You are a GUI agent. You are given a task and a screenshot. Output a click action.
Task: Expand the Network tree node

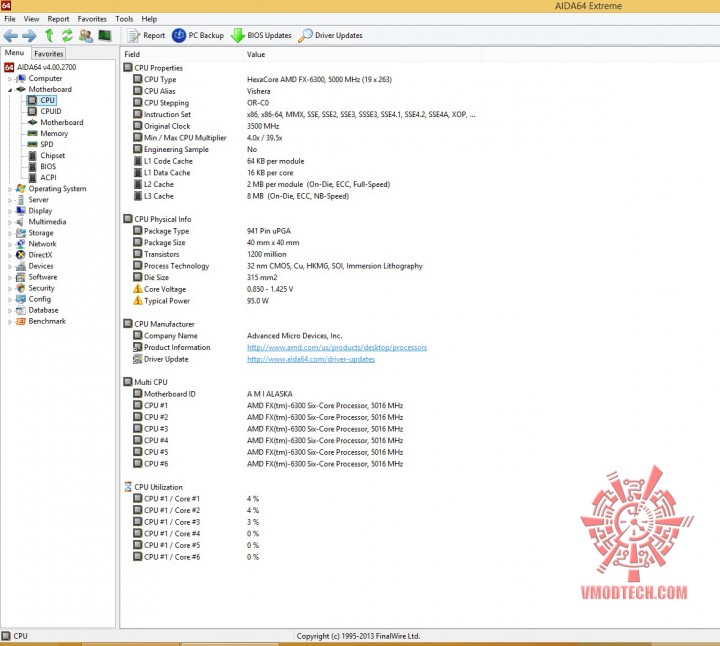pos(10,244)
